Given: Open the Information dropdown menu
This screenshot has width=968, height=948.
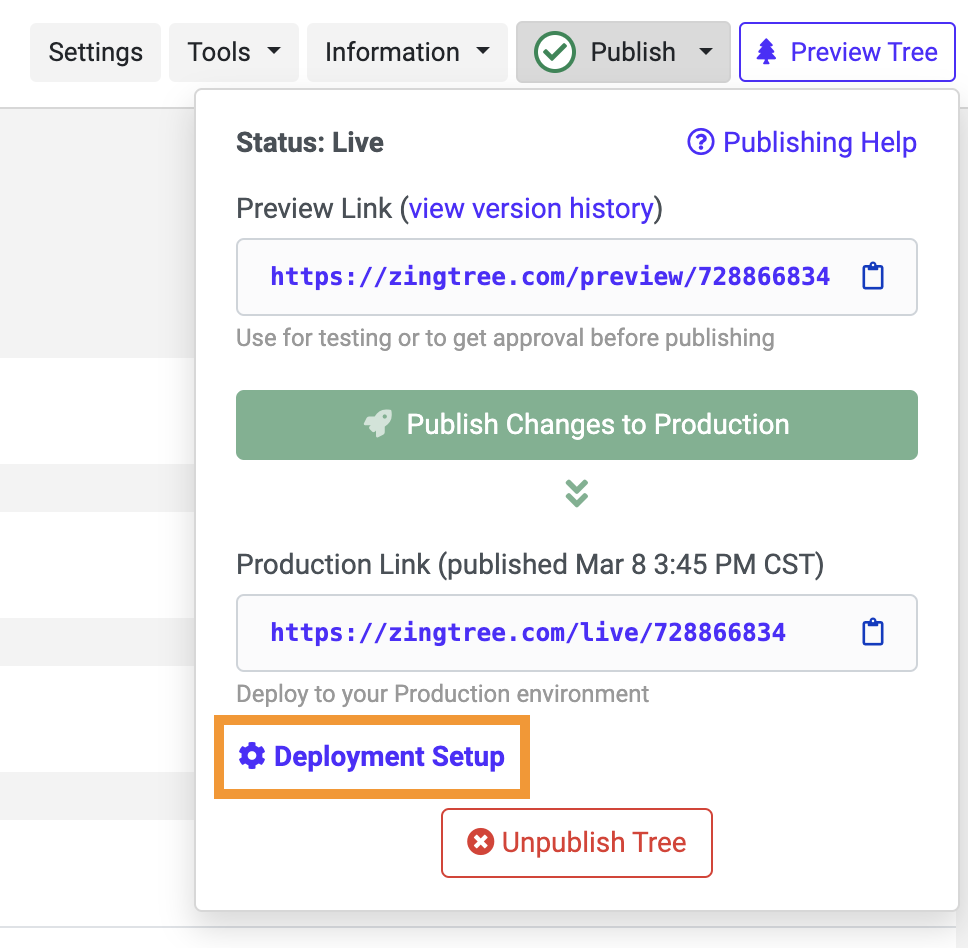Looking at the screenshot, I should click(407, 52).
